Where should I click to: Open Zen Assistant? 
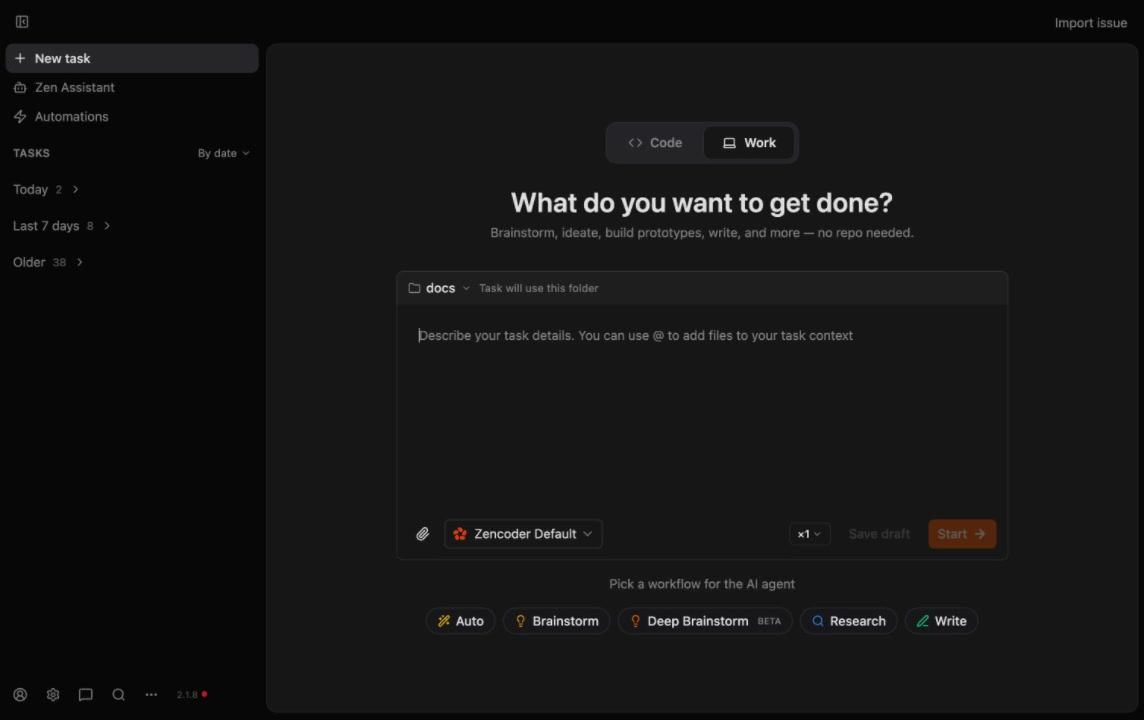coord(132,88)
